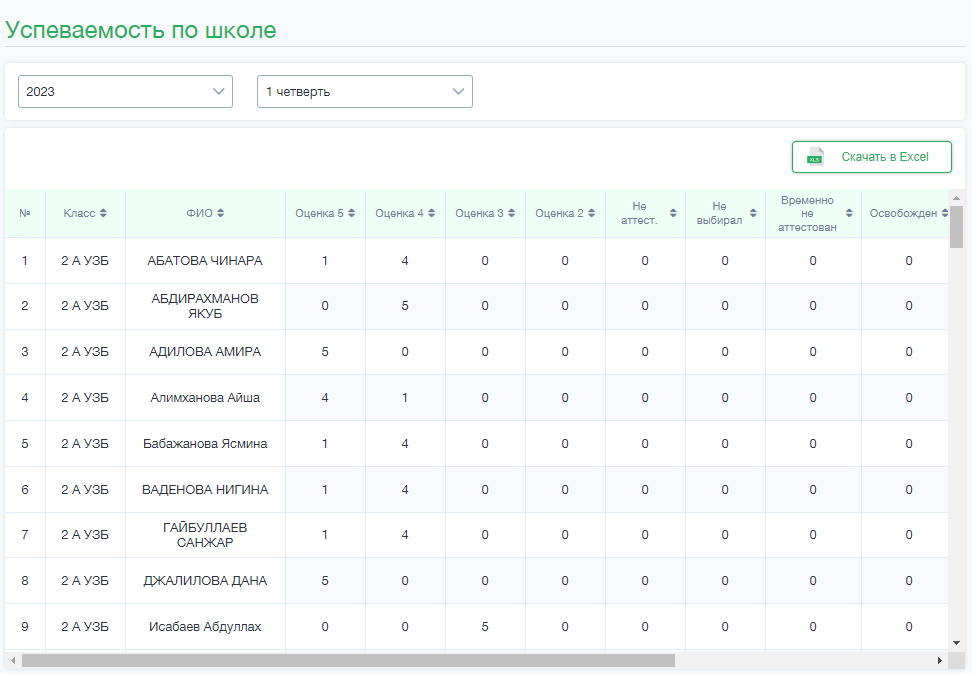Sort by Временно не аттестован arrows

pyautogui.click(x=849, y=213)
